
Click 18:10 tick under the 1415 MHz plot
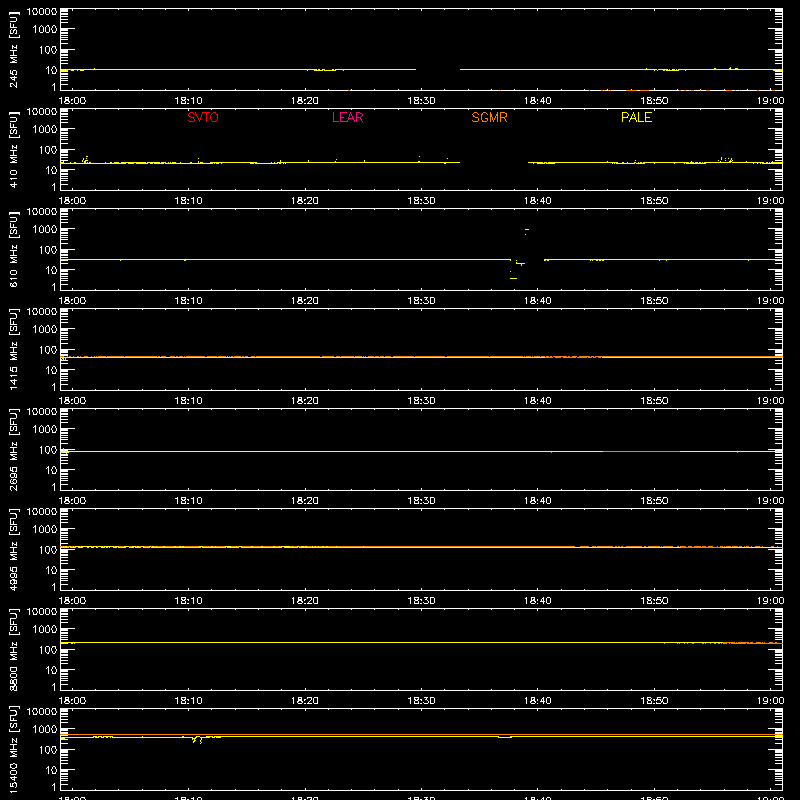pos(189,401)
